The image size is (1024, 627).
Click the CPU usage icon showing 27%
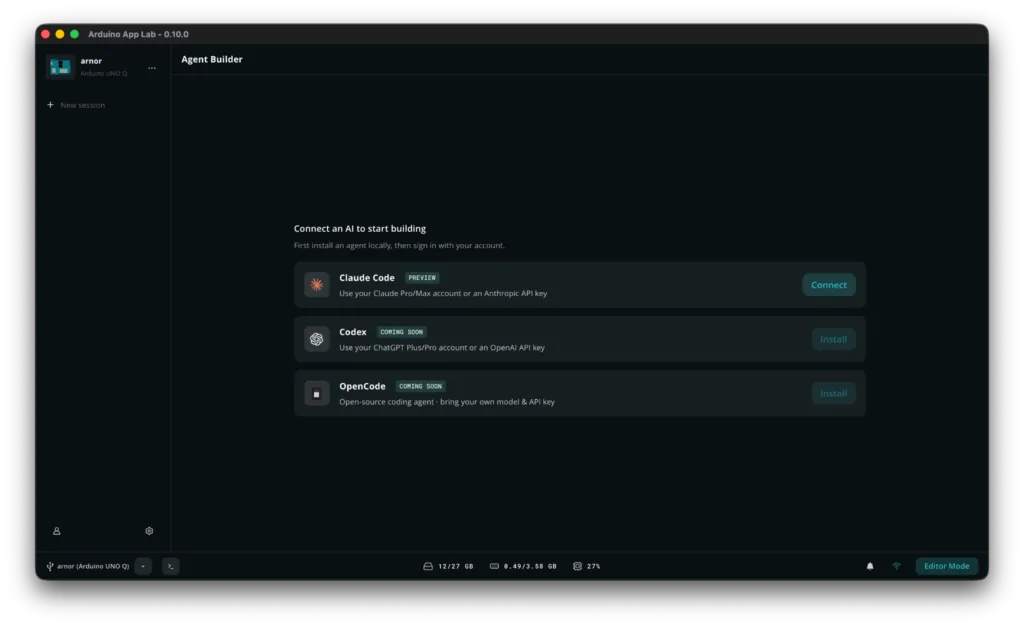pos(577,566)
